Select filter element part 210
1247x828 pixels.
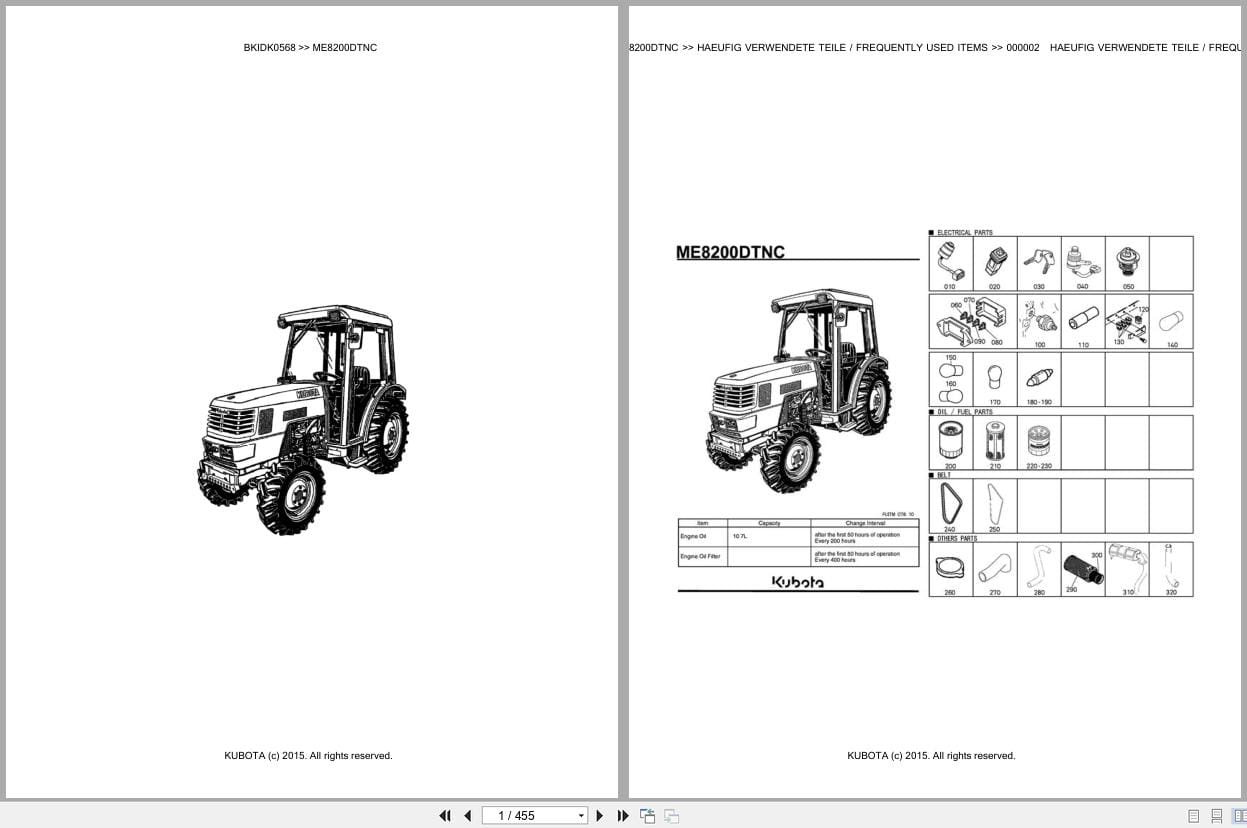click(x=995, y=443)
